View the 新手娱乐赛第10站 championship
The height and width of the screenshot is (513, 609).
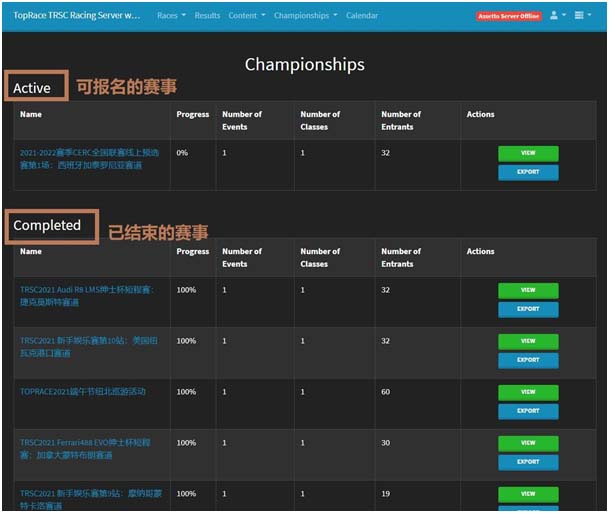tap(528, 341)
